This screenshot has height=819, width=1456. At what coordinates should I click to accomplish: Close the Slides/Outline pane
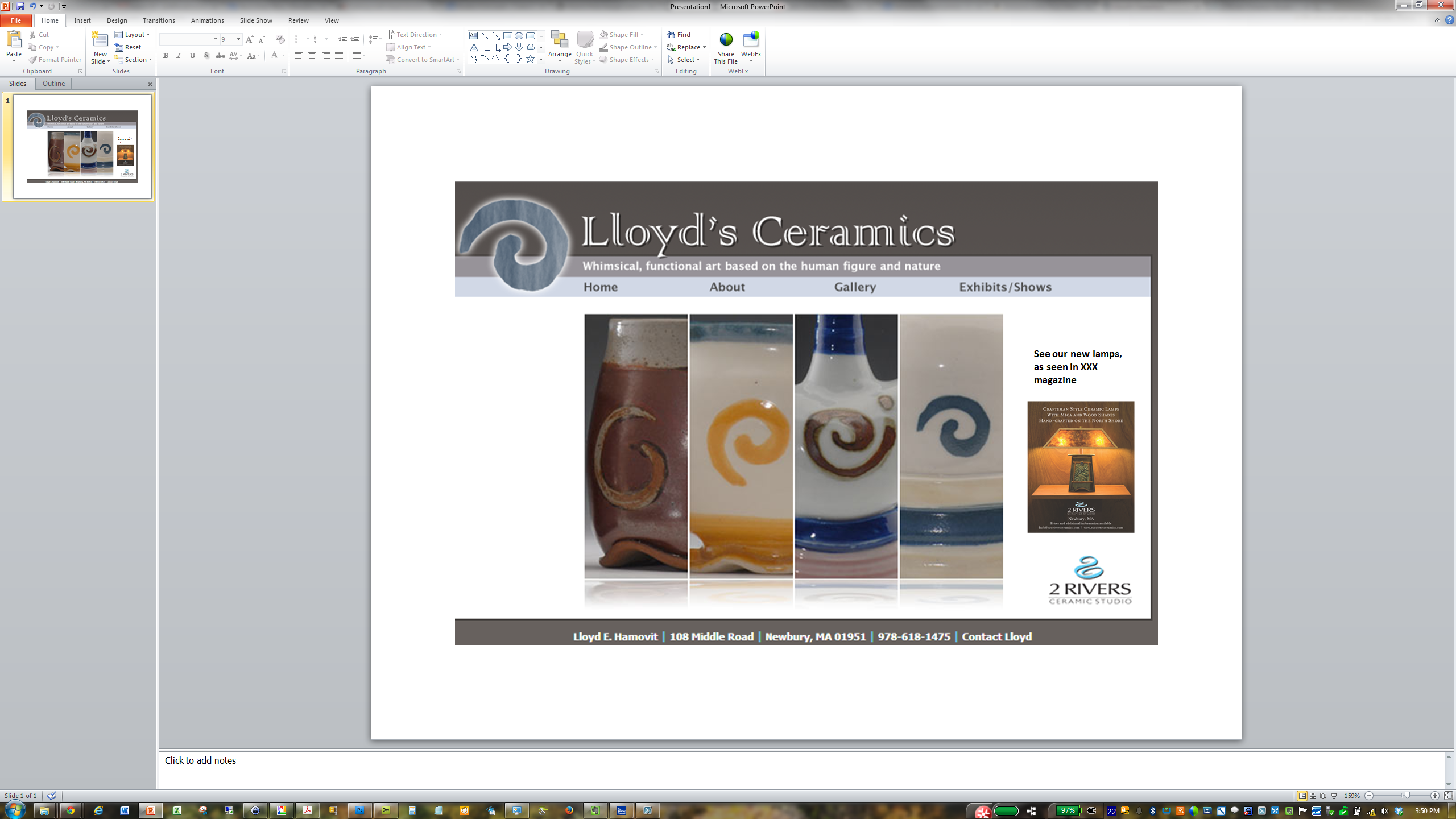tap(150, 84)
